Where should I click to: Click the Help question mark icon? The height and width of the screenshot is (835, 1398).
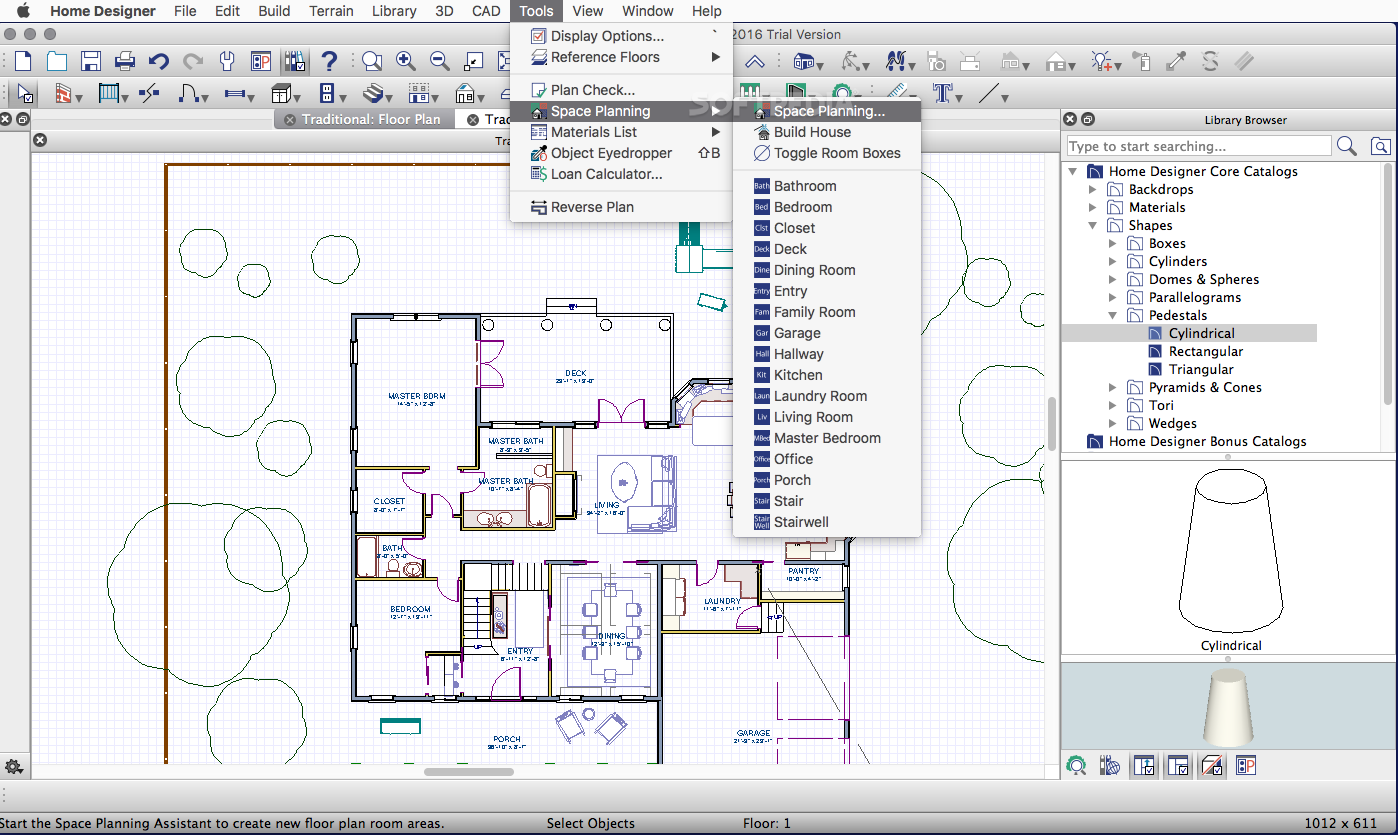pos(329,61)
